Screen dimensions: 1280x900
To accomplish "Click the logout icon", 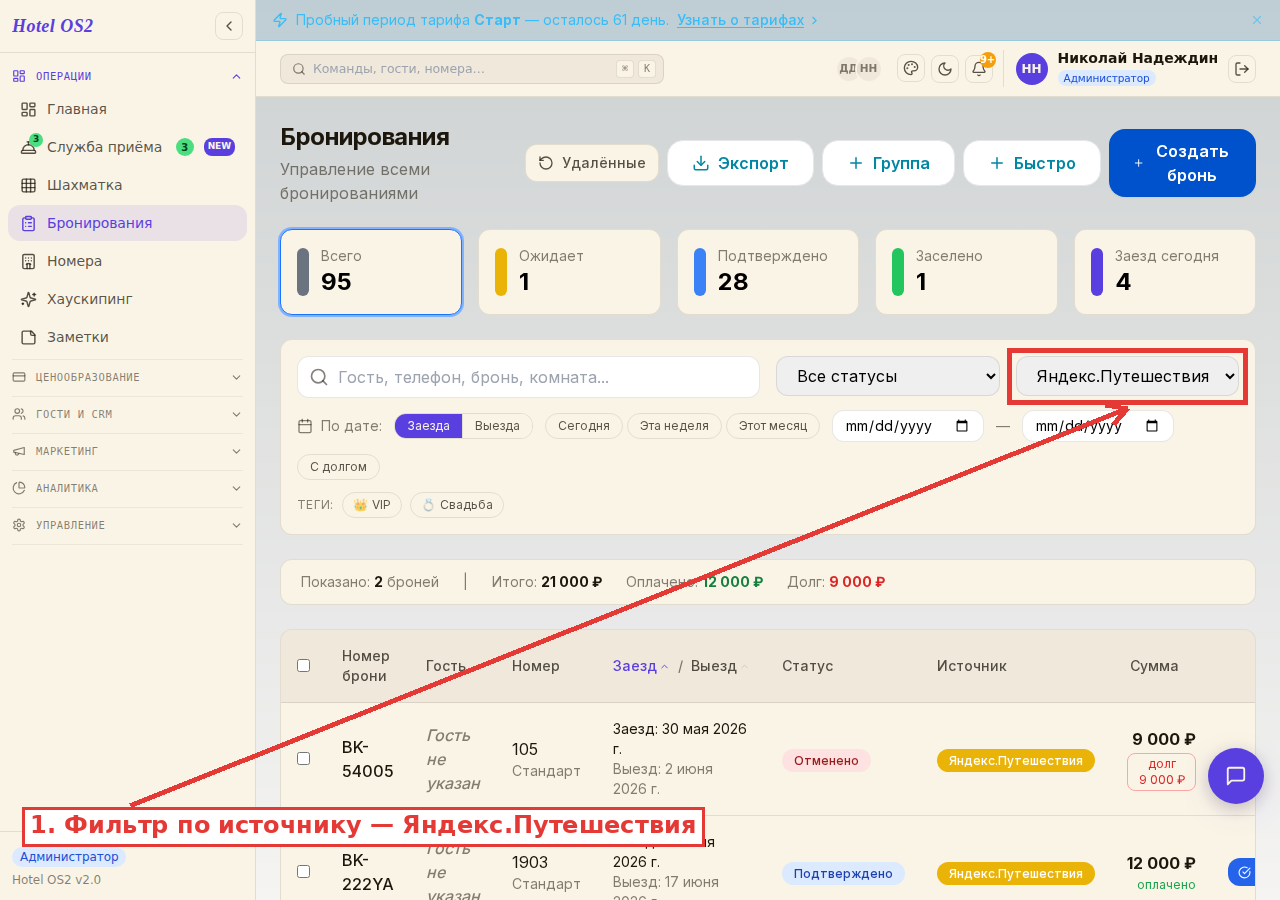I will click(x=1242, y=68).
